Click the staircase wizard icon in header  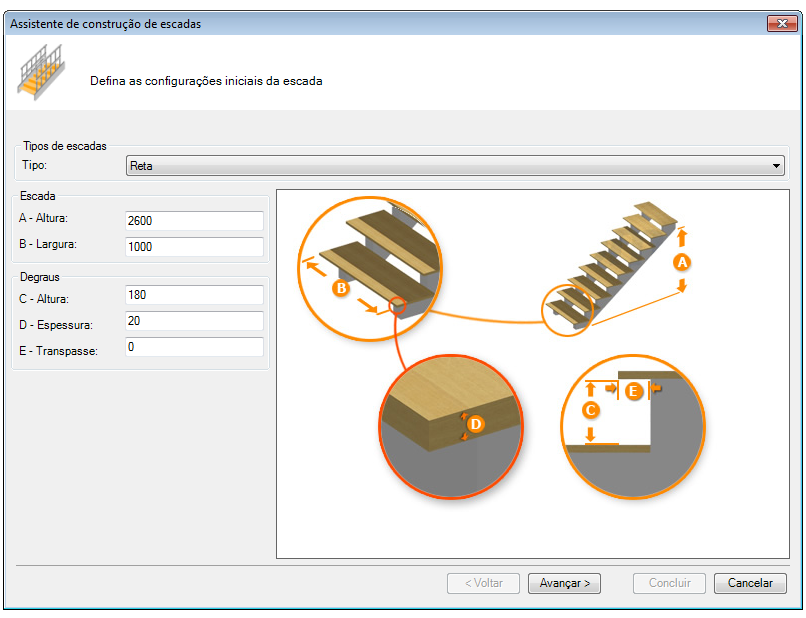coord(41,72)
